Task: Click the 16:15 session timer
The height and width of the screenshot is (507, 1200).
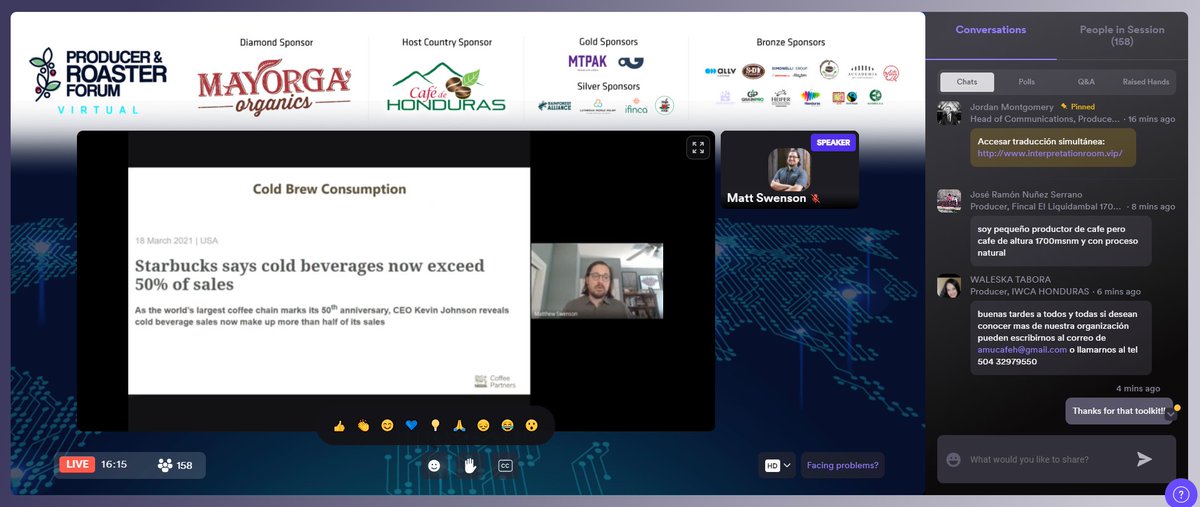Action: [x=114, y=465]
